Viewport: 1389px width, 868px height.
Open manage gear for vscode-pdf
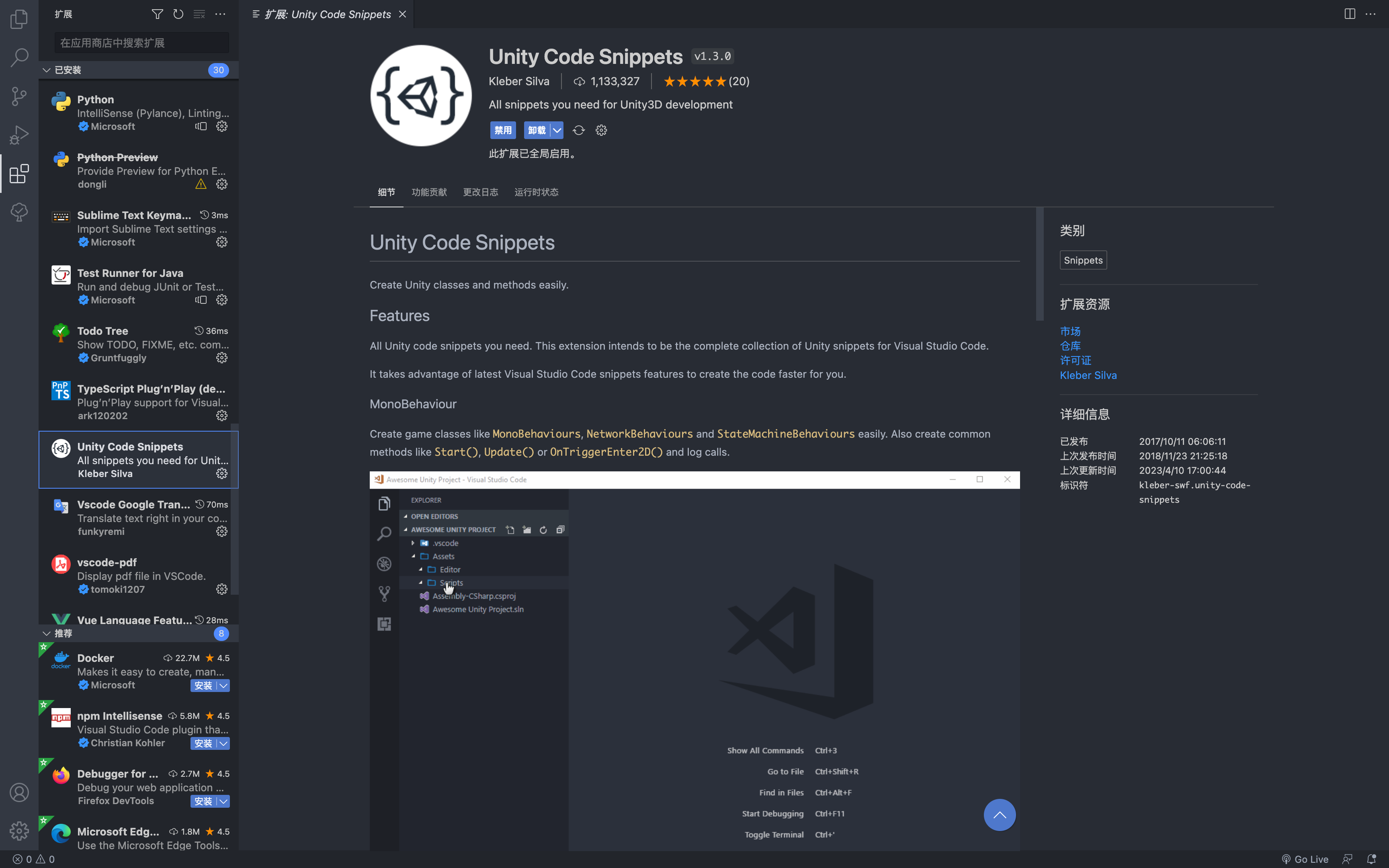(x=222, y=589)
